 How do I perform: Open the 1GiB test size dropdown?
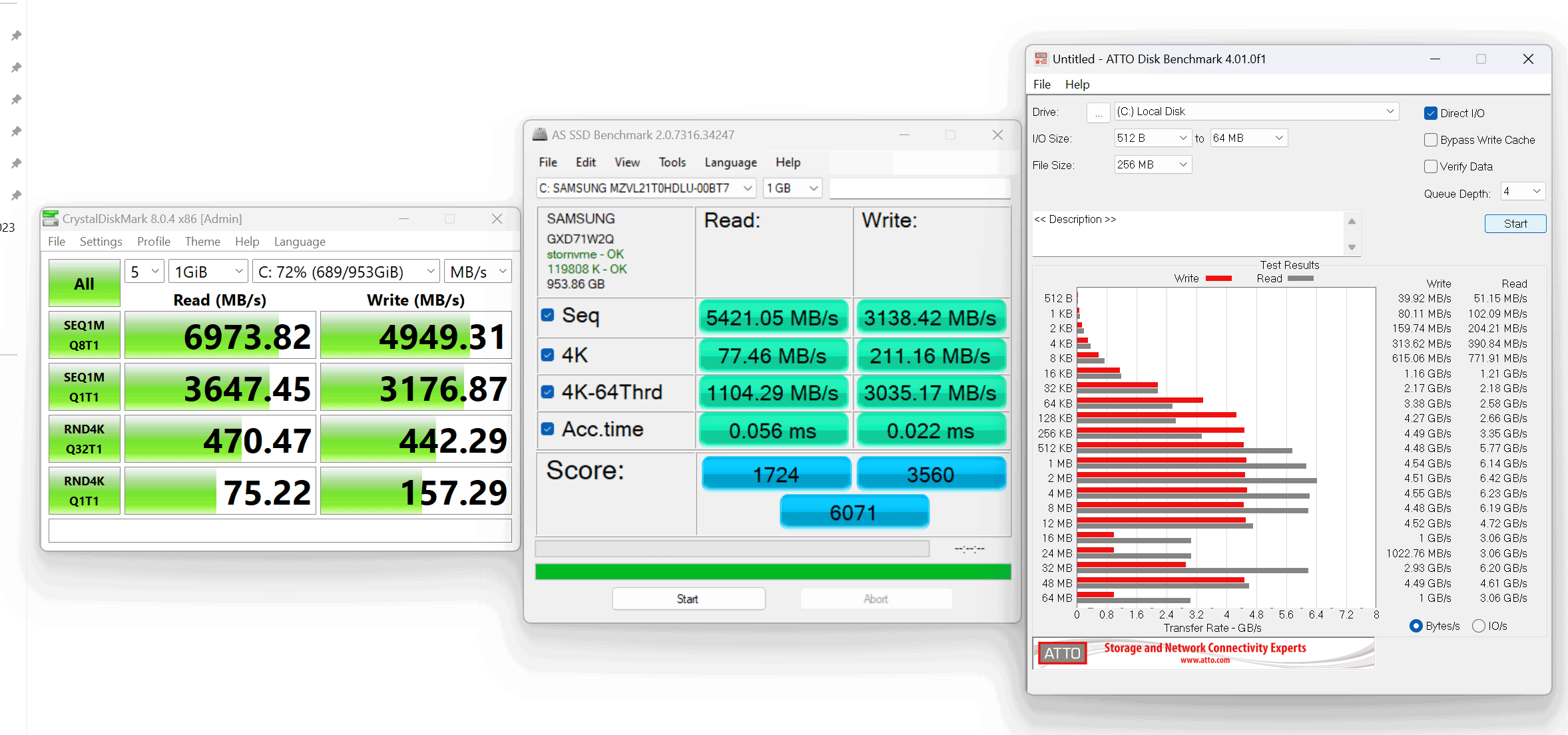pyautogui.click(x=208, y=272)
